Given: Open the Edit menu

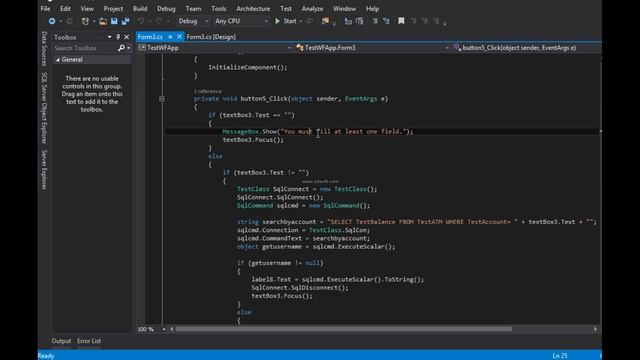Looking at the screenshot, I should [x=65, y=9].
